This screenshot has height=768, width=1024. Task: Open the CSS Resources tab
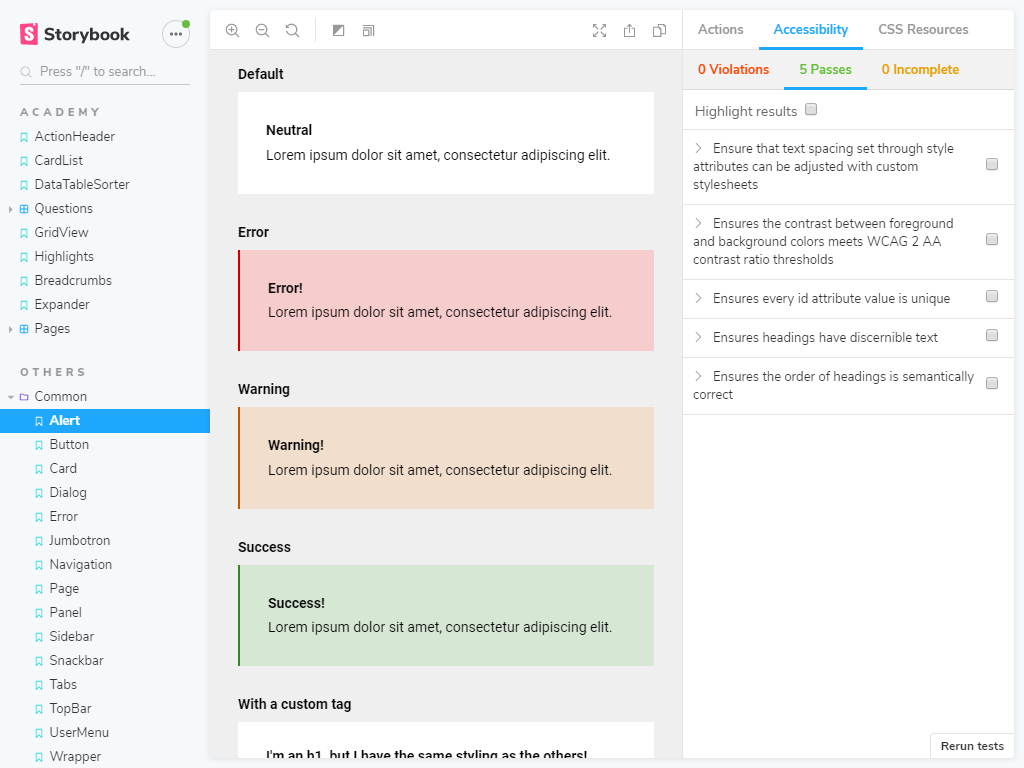click(x=923, y=30)
